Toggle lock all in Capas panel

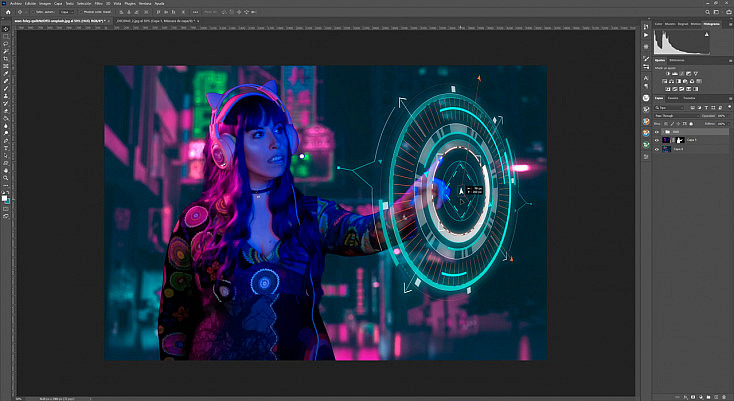pyautogui.click(x=691, y=124)
